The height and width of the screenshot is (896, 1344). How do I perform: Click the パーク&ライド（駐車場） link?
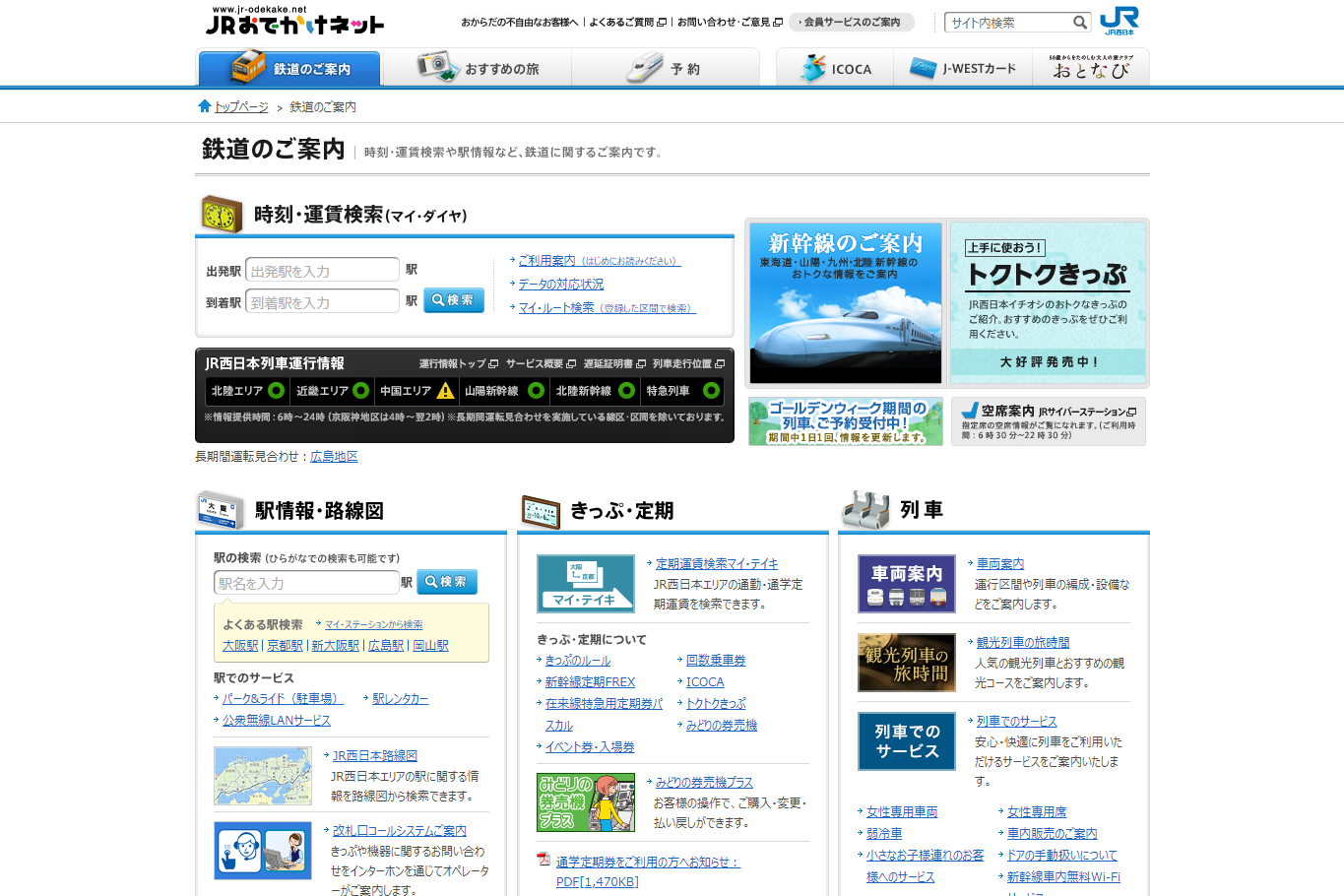point(283,699)
